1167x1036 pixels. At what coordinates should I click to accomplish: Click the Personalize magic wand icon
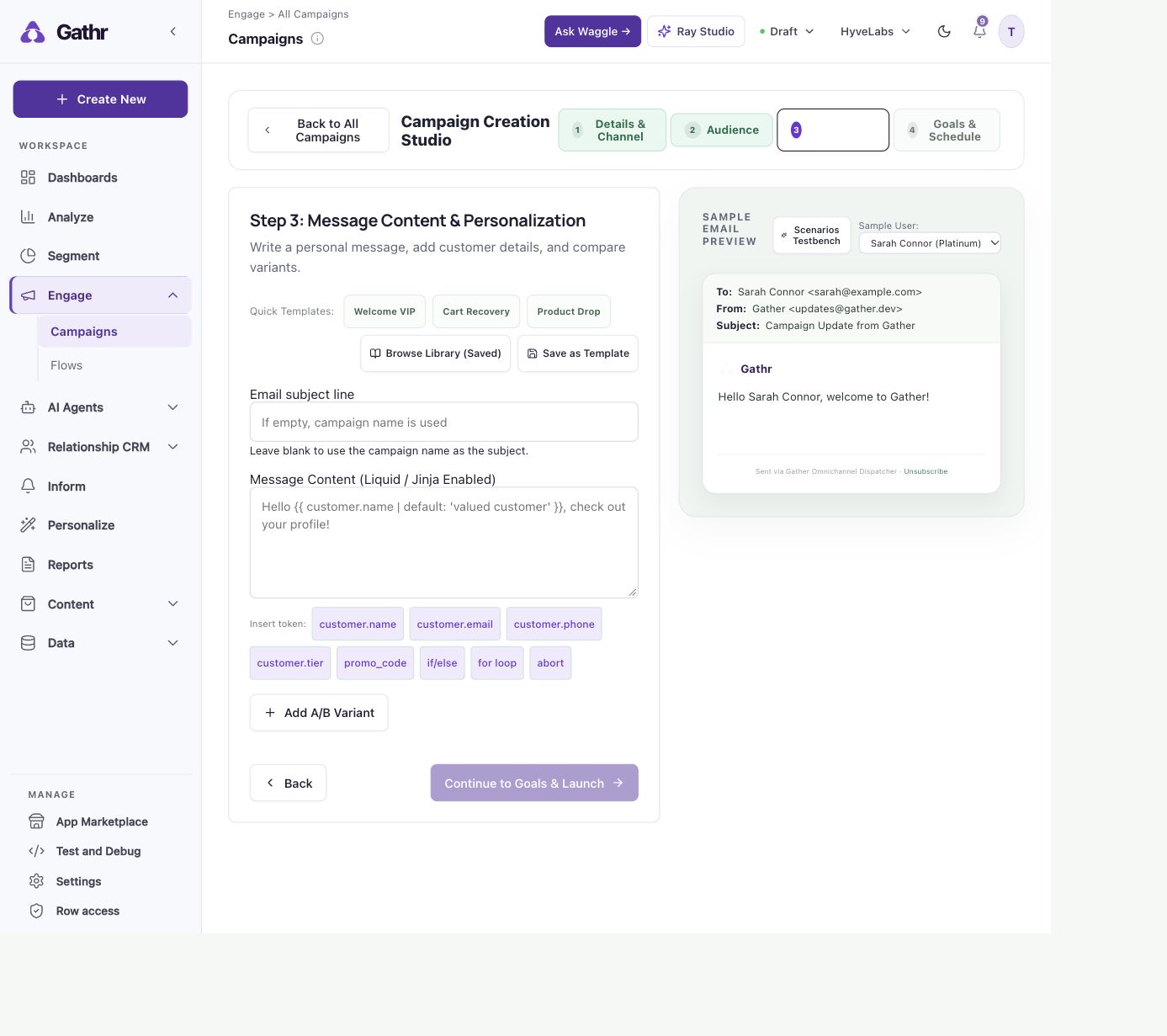coord(28,525)
